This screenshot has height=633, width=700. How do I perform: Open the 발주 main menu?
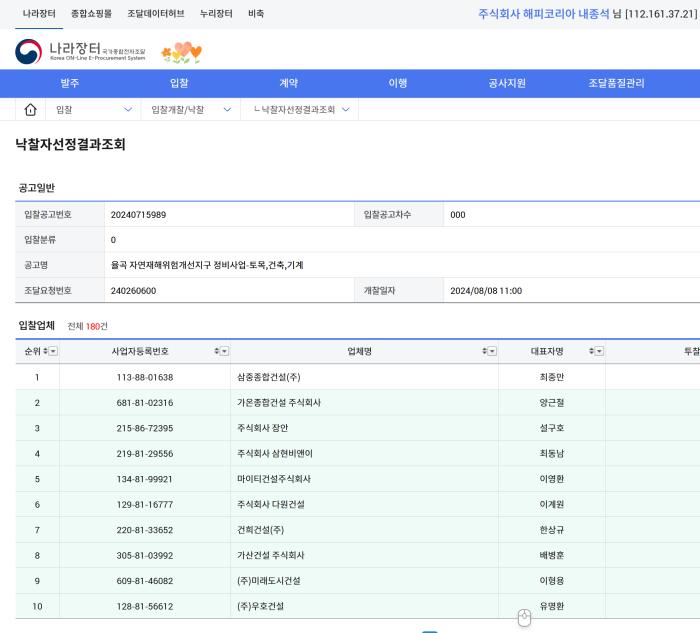point(69,83)
